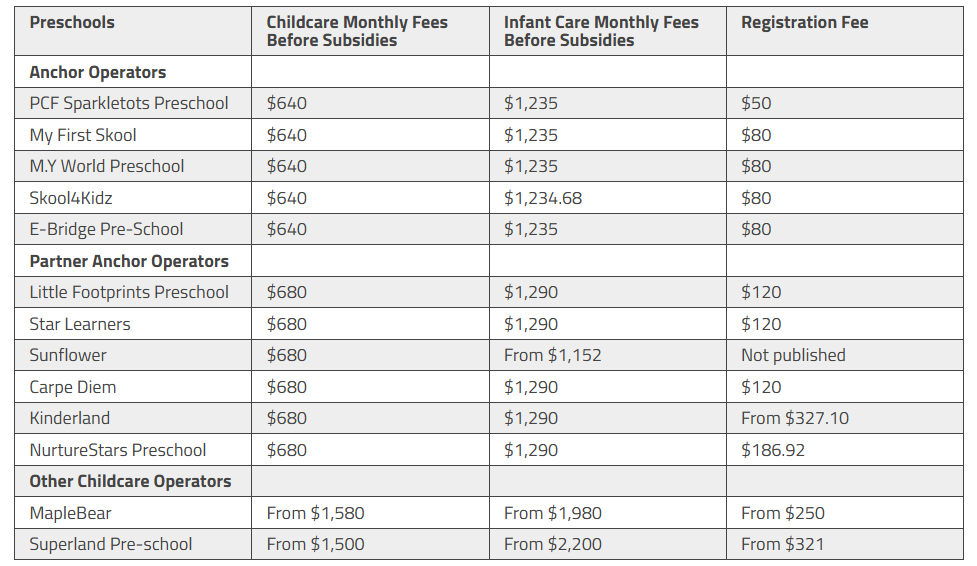The width and height of the screenshot is (977, 566).
Task: Click the My First Skool row label
Action: (x=82, y=135)
